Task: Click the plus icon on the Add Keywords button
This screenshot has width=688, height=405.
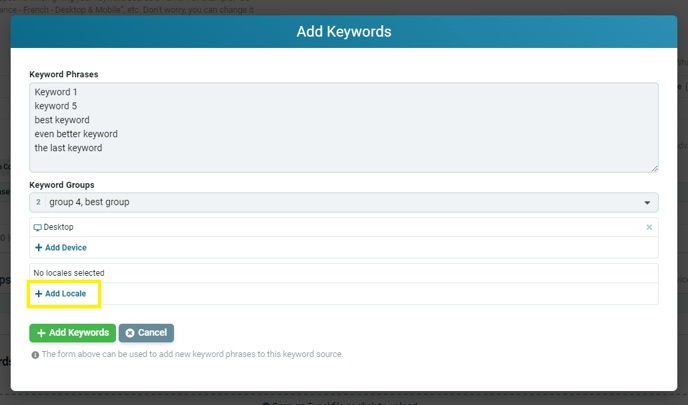Action: (x=41, y=333)
